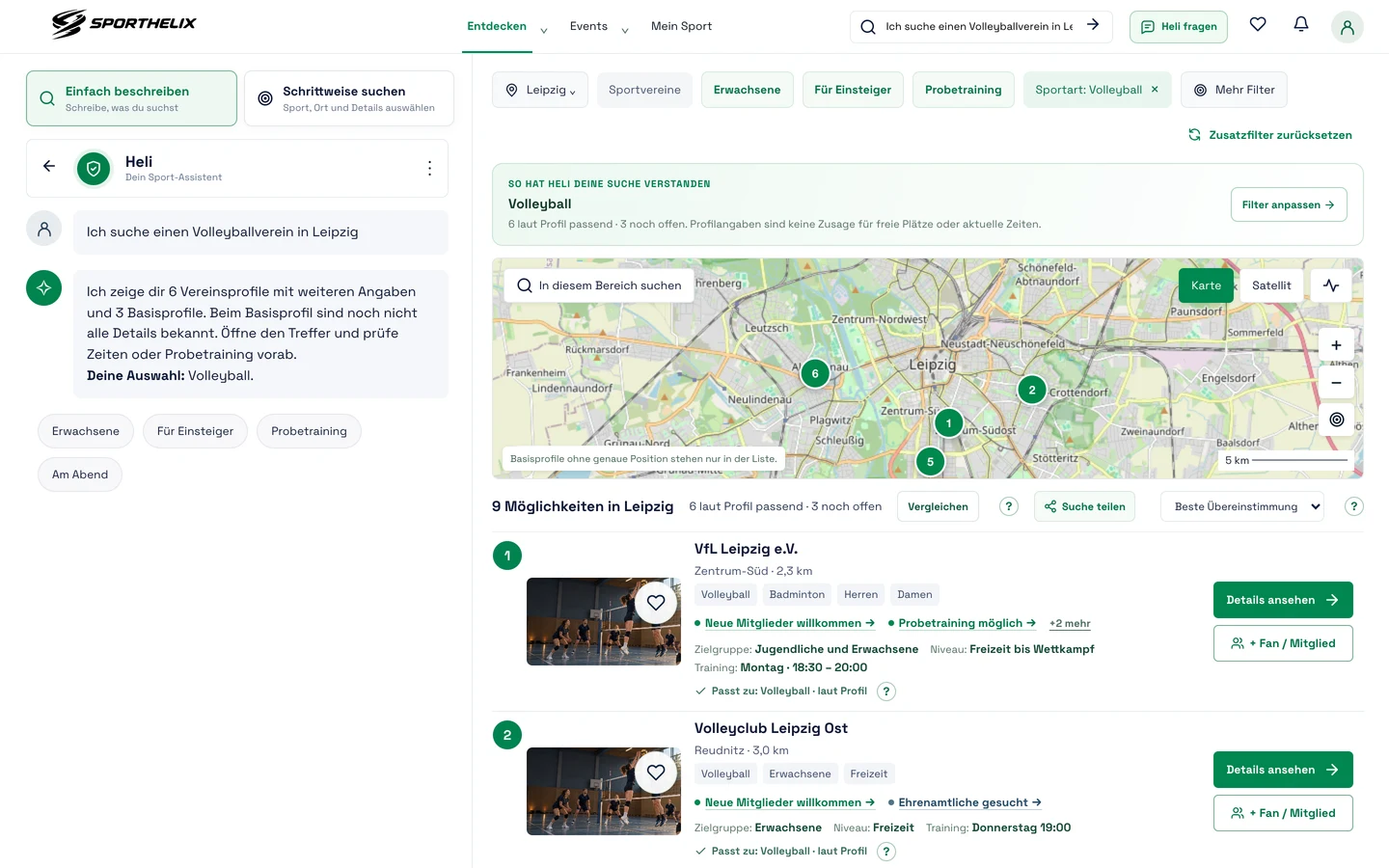1389x868 pixels.
Task: Toggle the Erwachsene filter chip in the filter bar
Action: [747, 90]
